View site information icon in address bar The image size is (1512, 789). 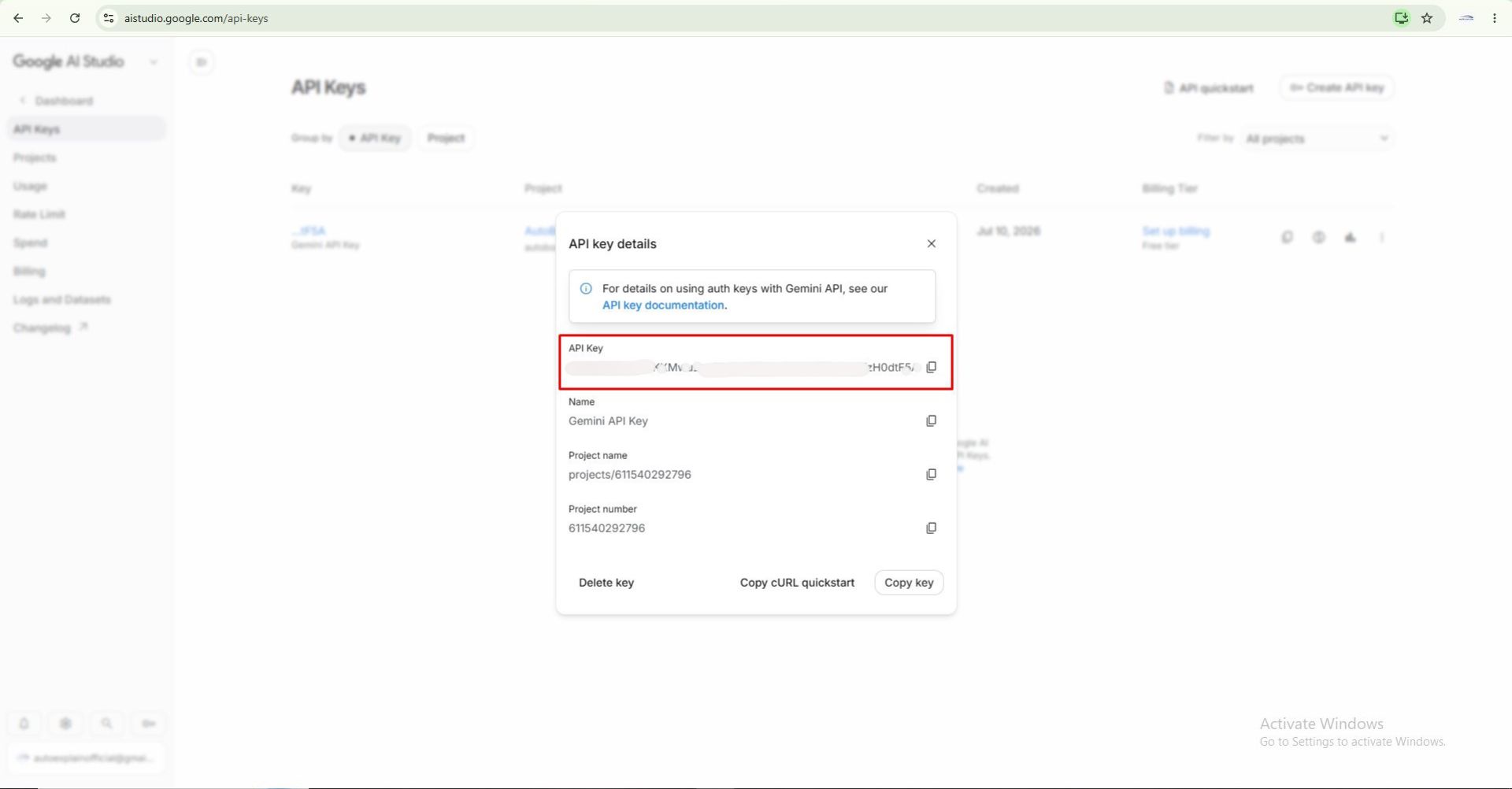pos(109,18)
